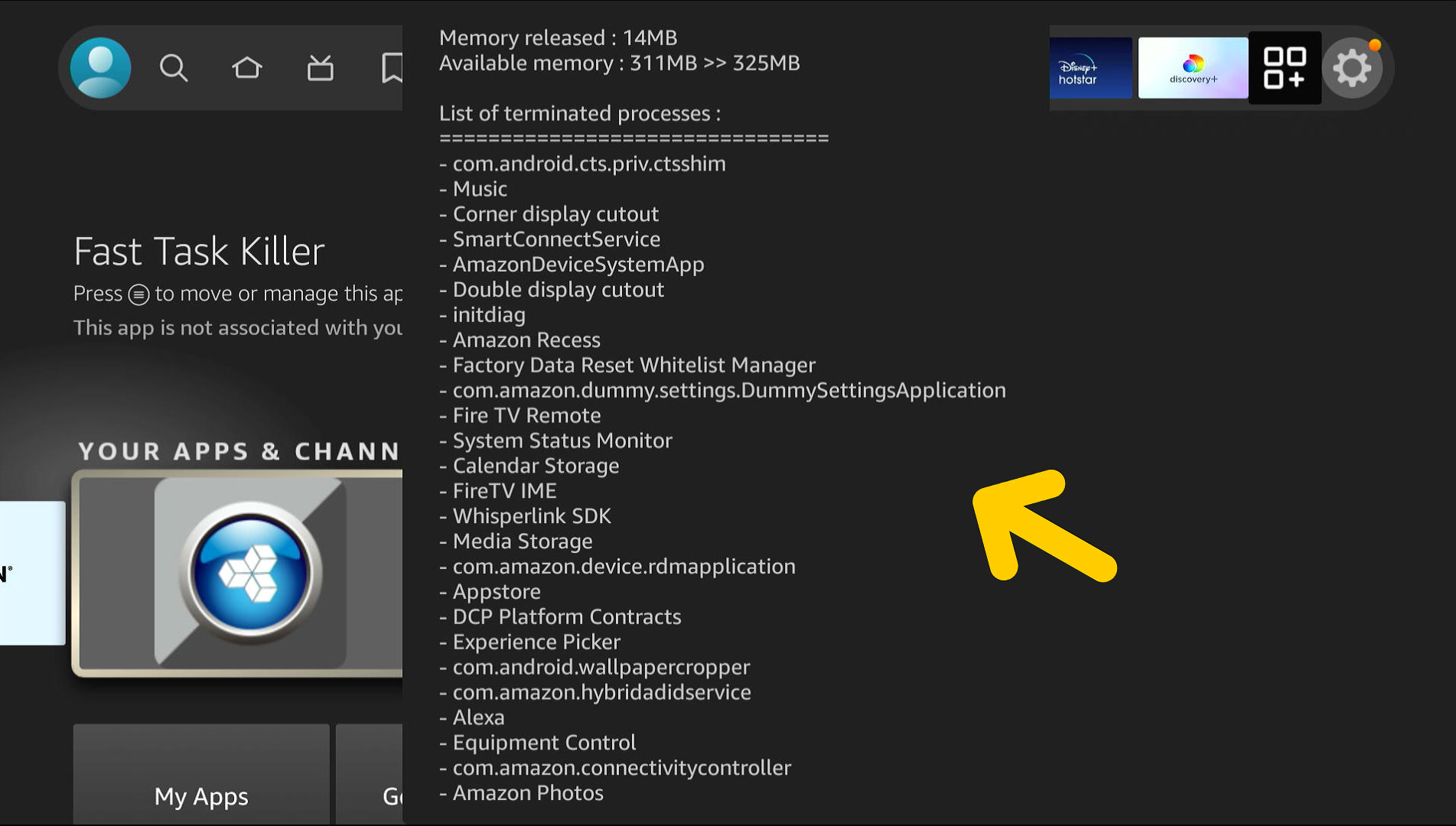Select 'AmazonDeviceSystemApp' entry
The height and width of the screenshot is (826, 1456).
[x=572, y=265]
